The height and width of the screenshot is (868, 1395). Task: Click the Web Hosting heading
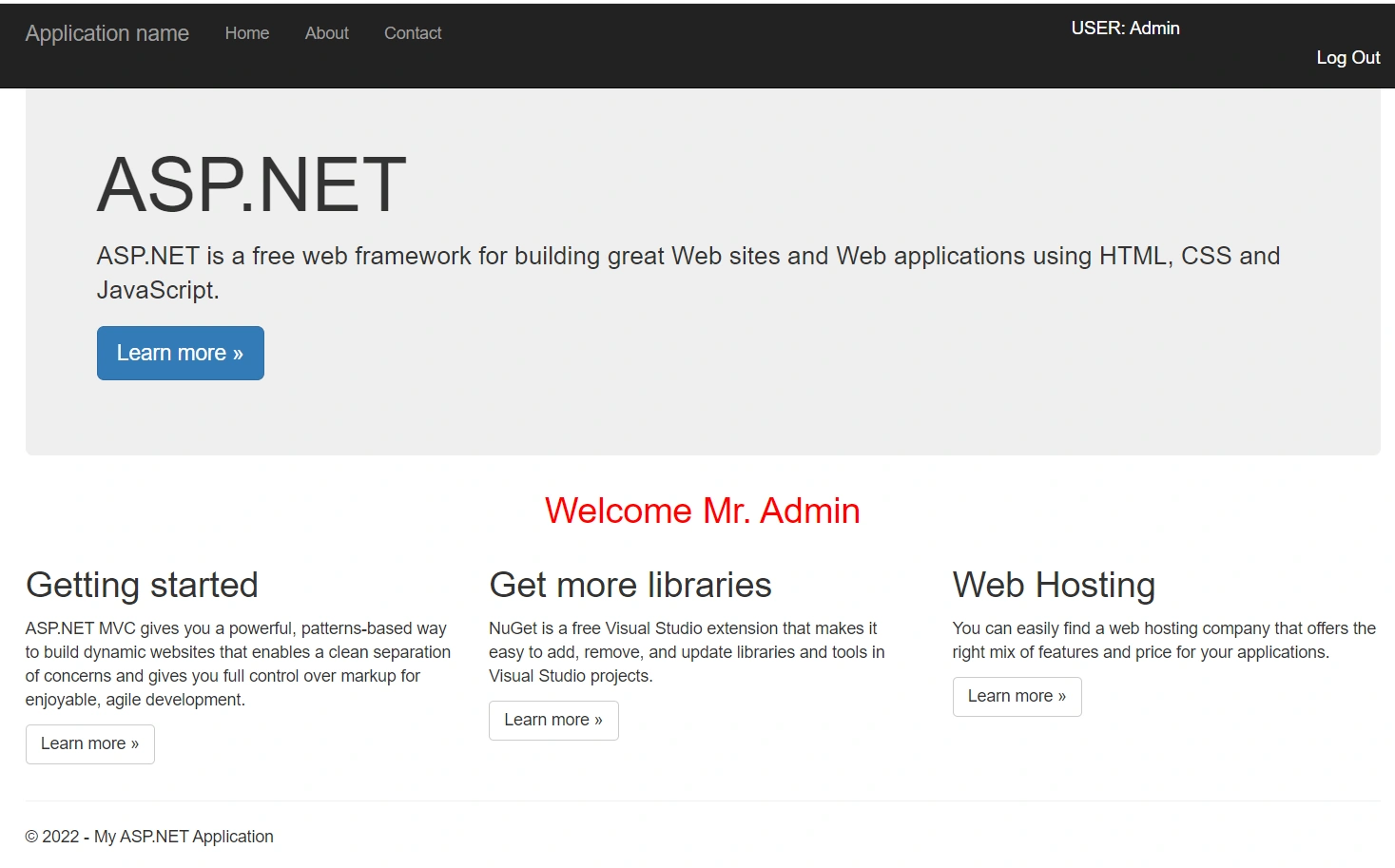point(1054,585)
